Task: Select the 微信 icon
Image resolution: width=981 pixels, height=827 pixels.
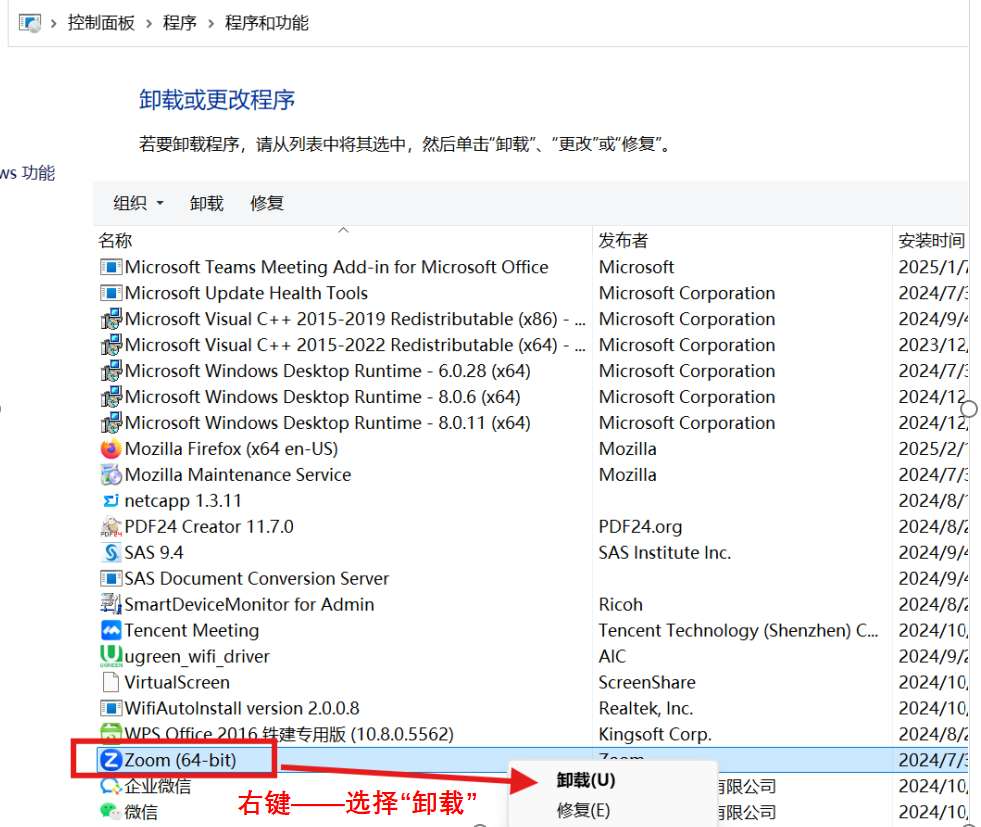Action: click(x=111, y=811)
